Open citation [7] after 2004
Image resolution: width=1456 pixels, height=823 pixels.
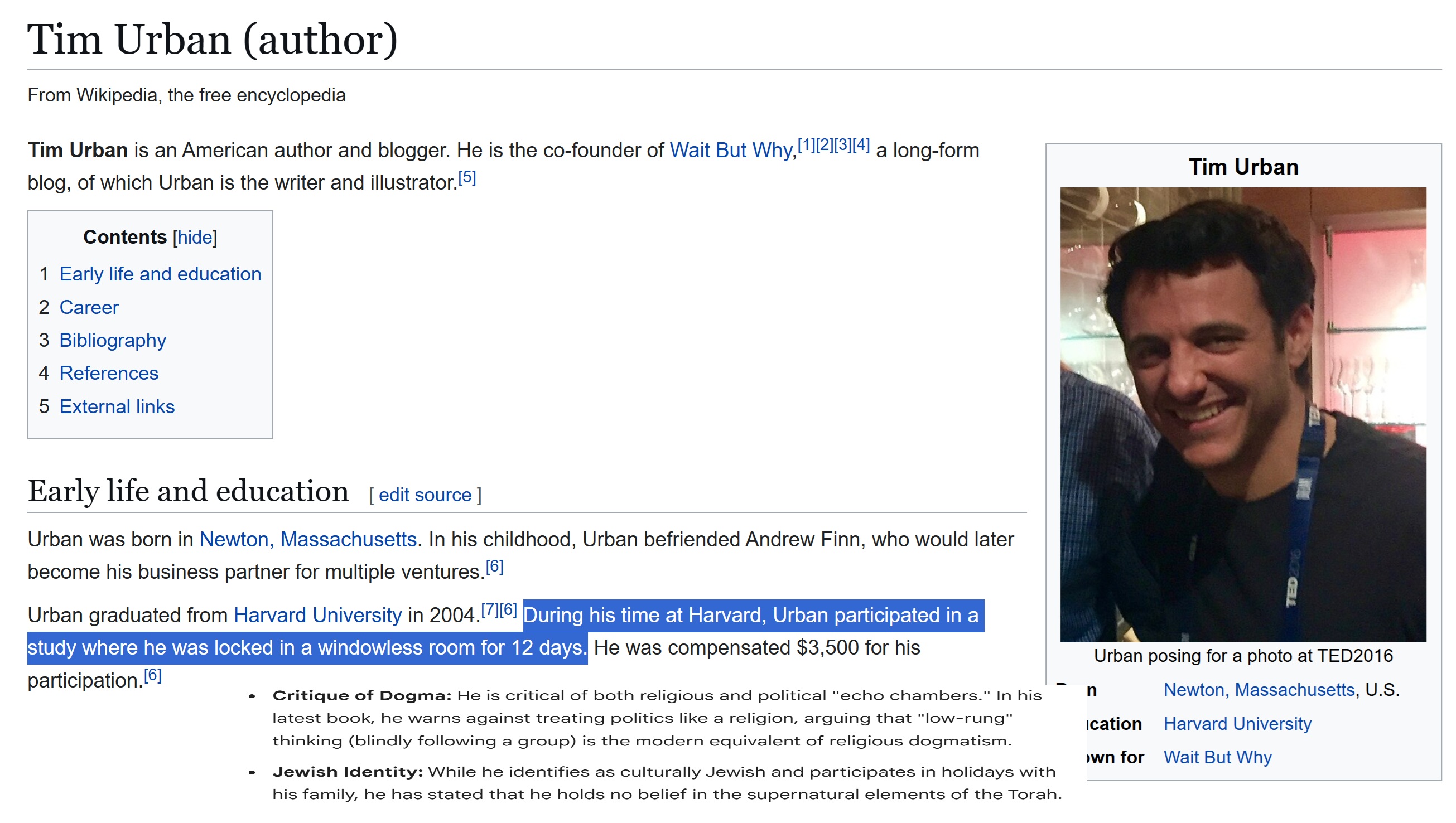click(490, 610)
